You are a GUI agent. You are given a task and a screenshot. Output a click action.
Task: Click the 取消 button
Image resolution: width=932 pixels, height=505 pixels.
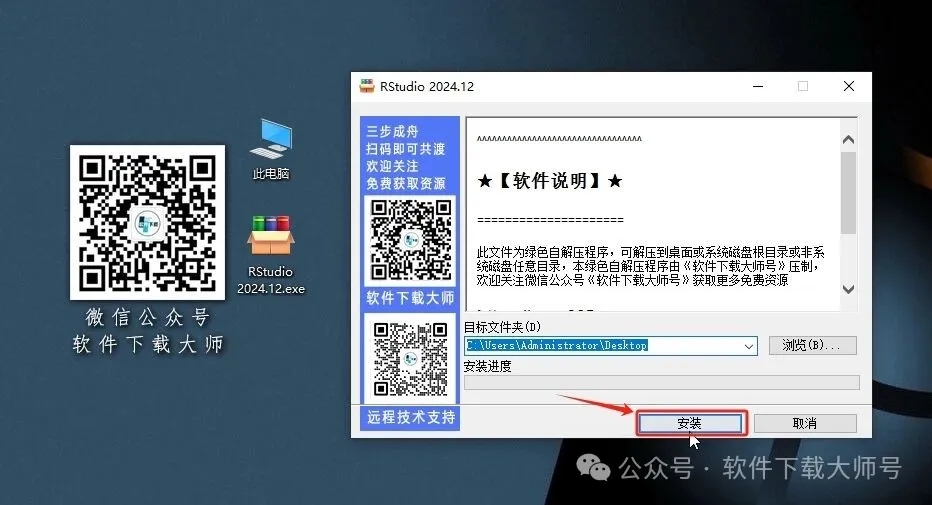pos(805,423)
